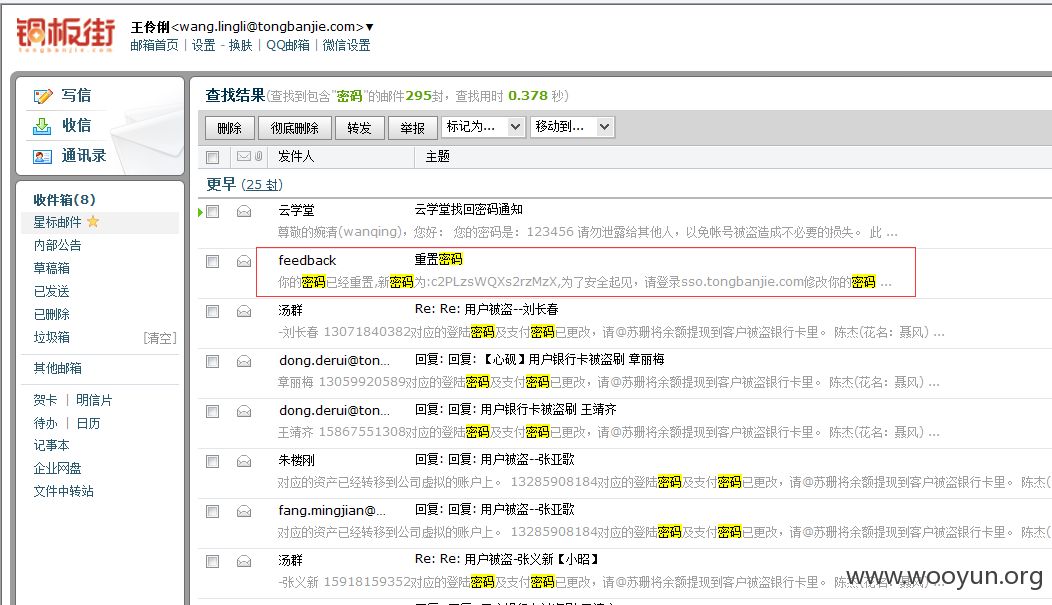Open mail titled 云学堂找回密码通知
The height and width of the screenshot is (605, 1052).
tap(469, 209)
